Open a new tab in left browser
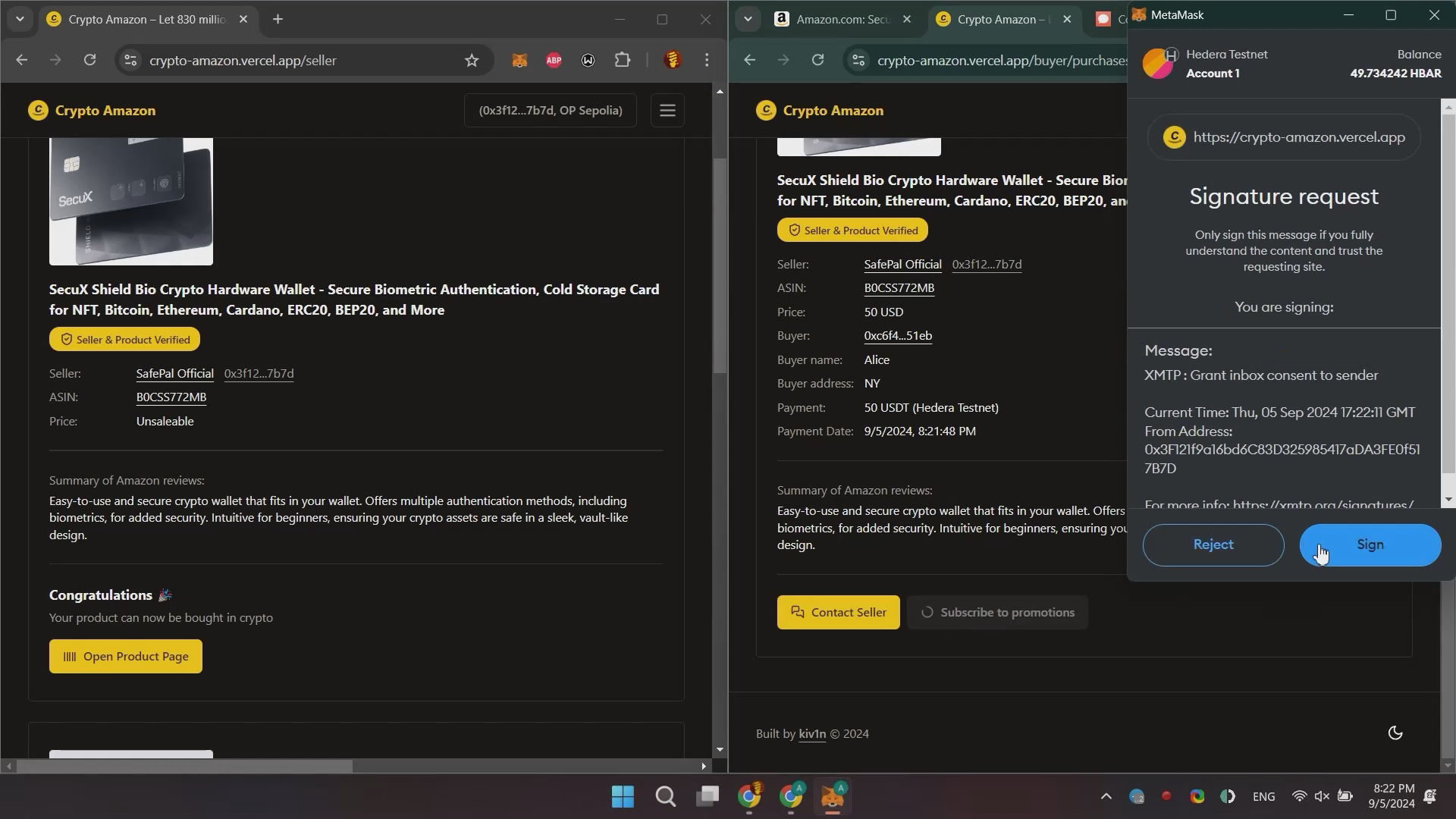1456x819 pixels. [278, 19]
